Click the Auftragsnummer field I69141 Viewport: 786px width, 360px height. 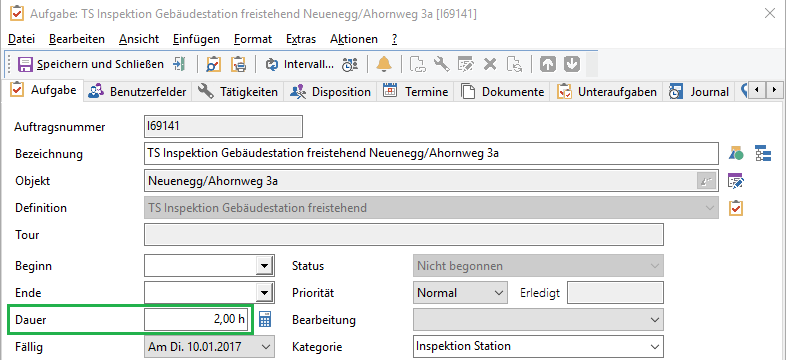coord(223,126)
